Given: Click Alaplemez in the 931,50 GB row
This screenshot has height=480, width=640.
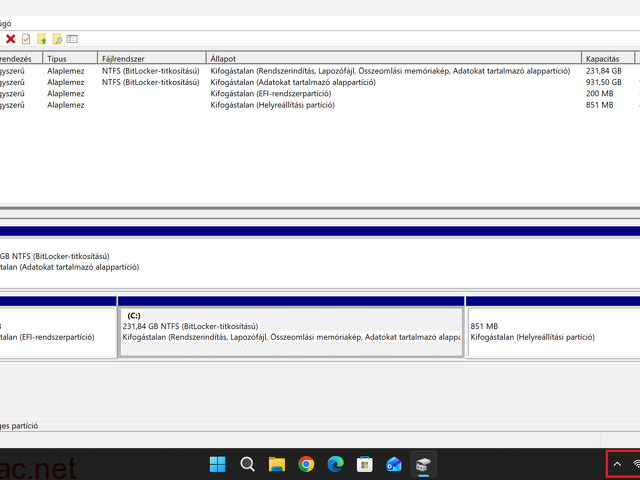Looking at the screenshot, I should pos(66,82).
